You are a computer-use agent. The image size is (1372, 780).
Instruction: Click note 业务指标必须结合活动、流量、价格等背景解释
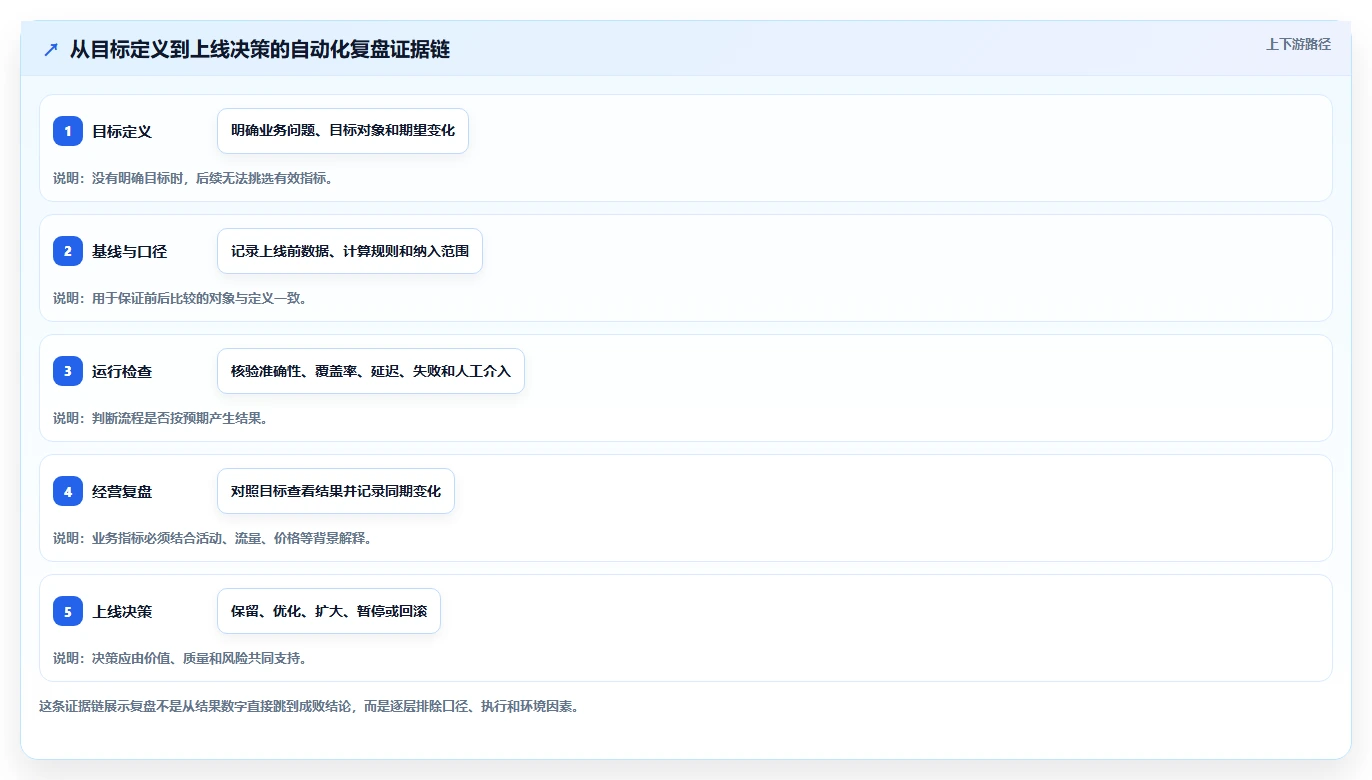pyautogui.click(x=213, y=538)
